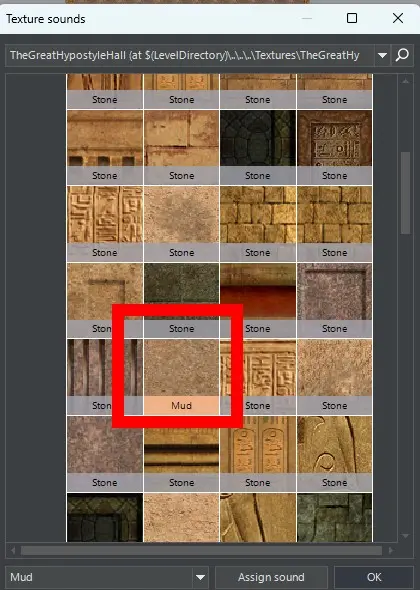Choose the twin cartouche hieroglyph texture
The height and width of the screenshot is (590, 420).
258,454
